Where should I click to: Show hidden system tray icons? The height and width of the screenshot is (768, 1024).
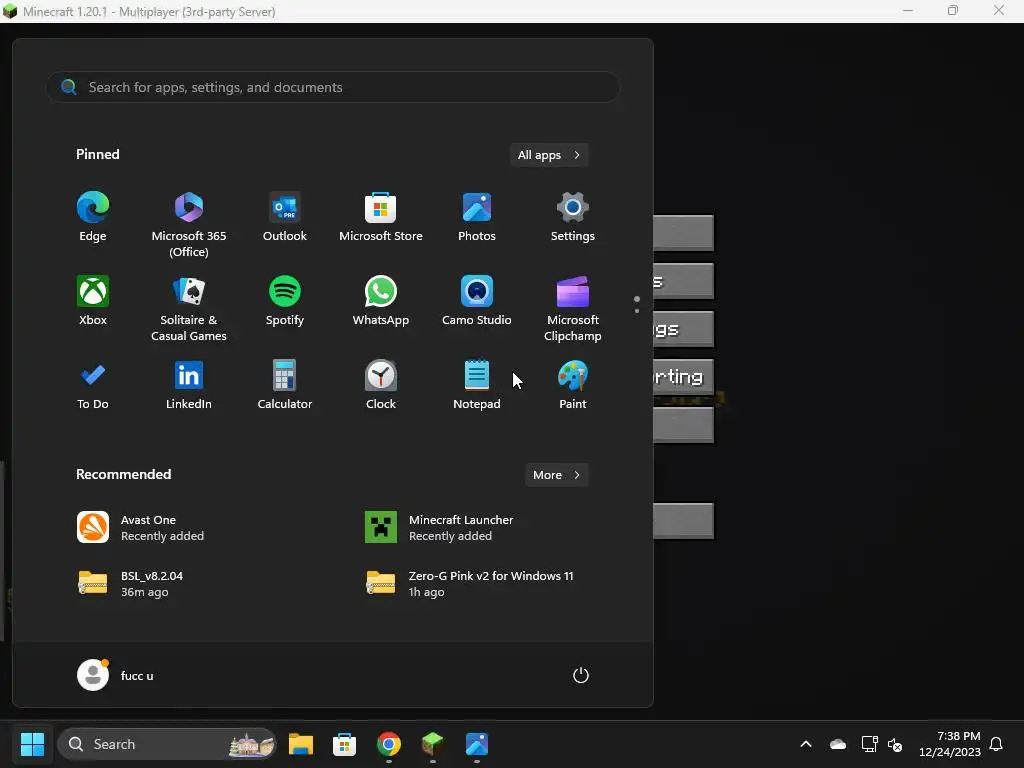[x=806, y=744]
